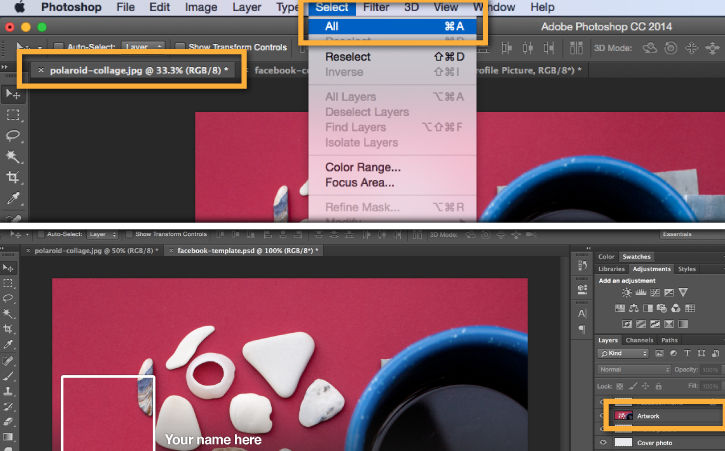Screen dimensions: 725x451
Task: Choose Reselect from the Select menu
Action: 392,57
